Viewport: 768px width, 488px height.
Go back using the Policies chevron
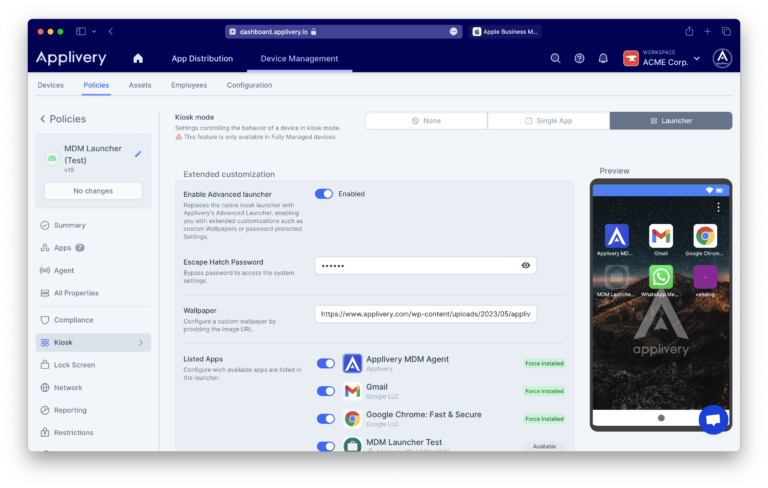click(x=43, y=119)
